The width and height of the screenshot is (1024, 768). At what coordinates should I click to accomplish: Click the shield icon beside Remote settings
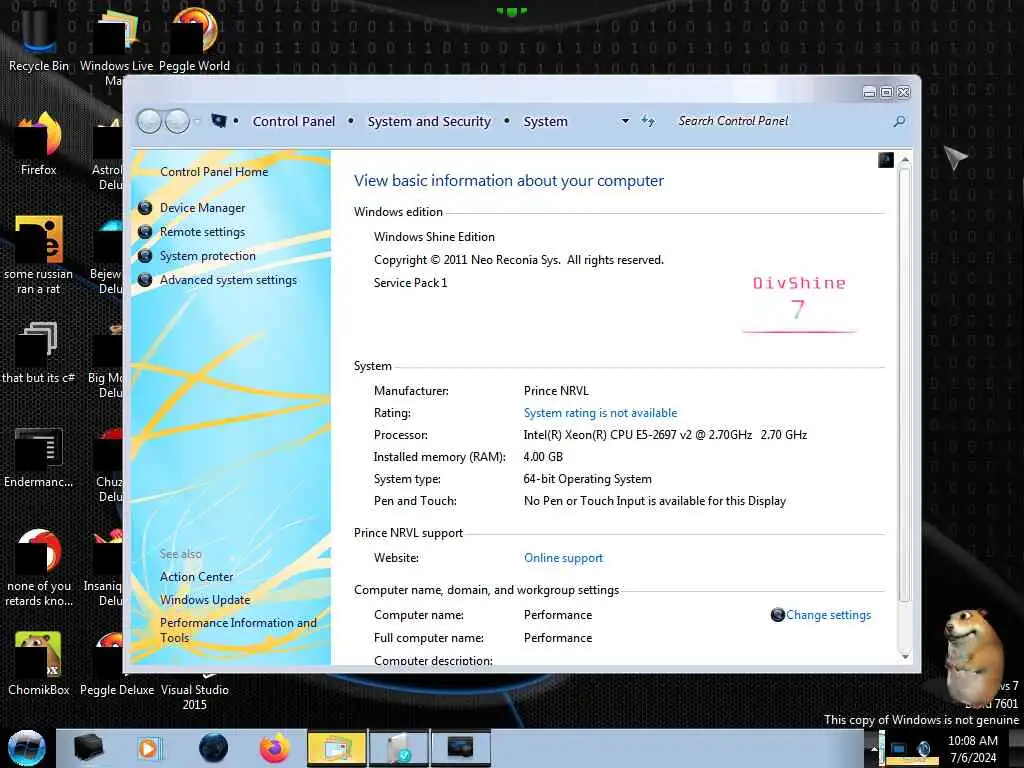145,232
